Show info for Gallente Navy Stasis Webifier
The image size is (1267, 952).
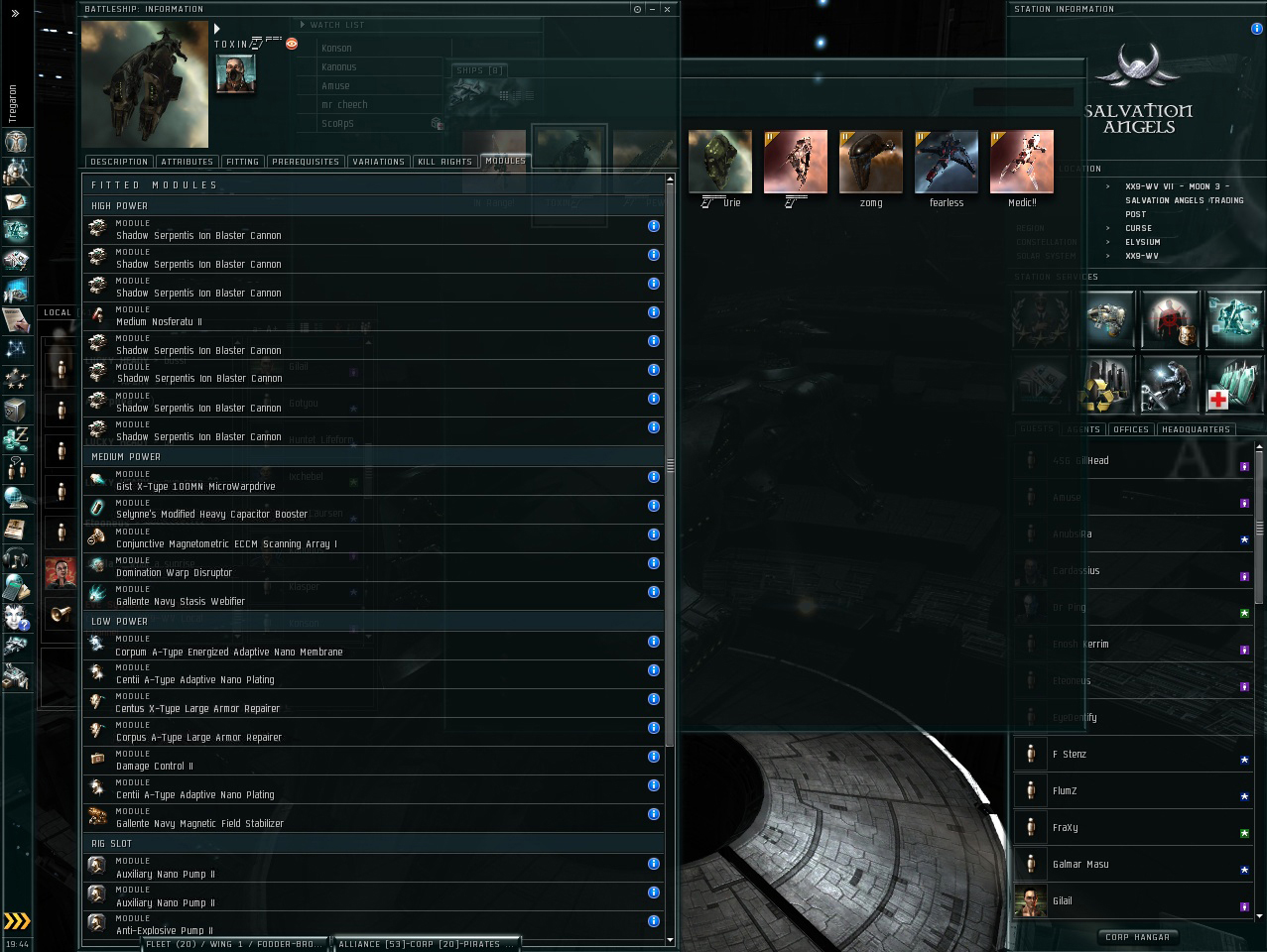click(x=653, y=592)
